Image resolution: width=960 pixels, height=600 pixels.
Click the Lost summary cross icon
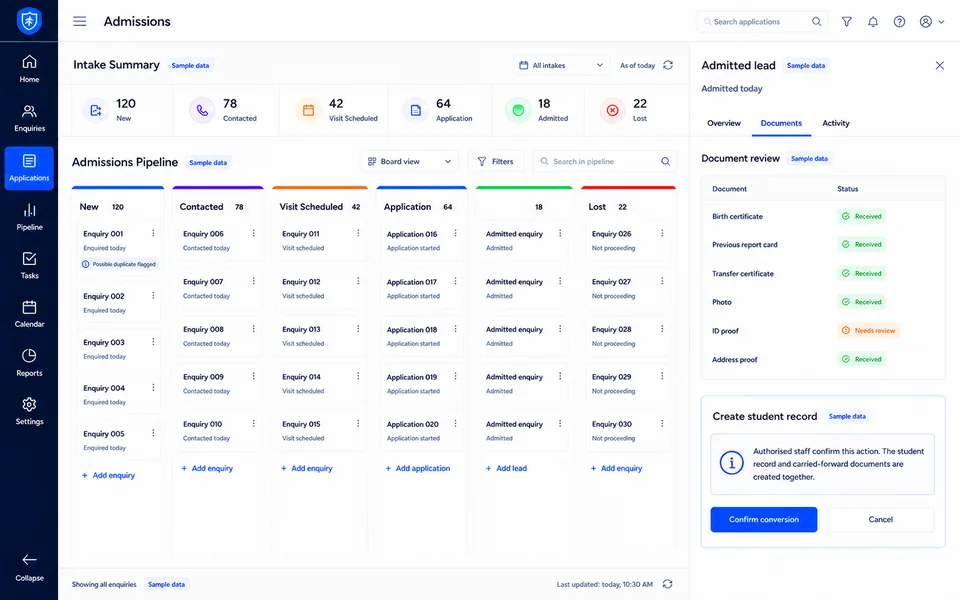point(612,110)
